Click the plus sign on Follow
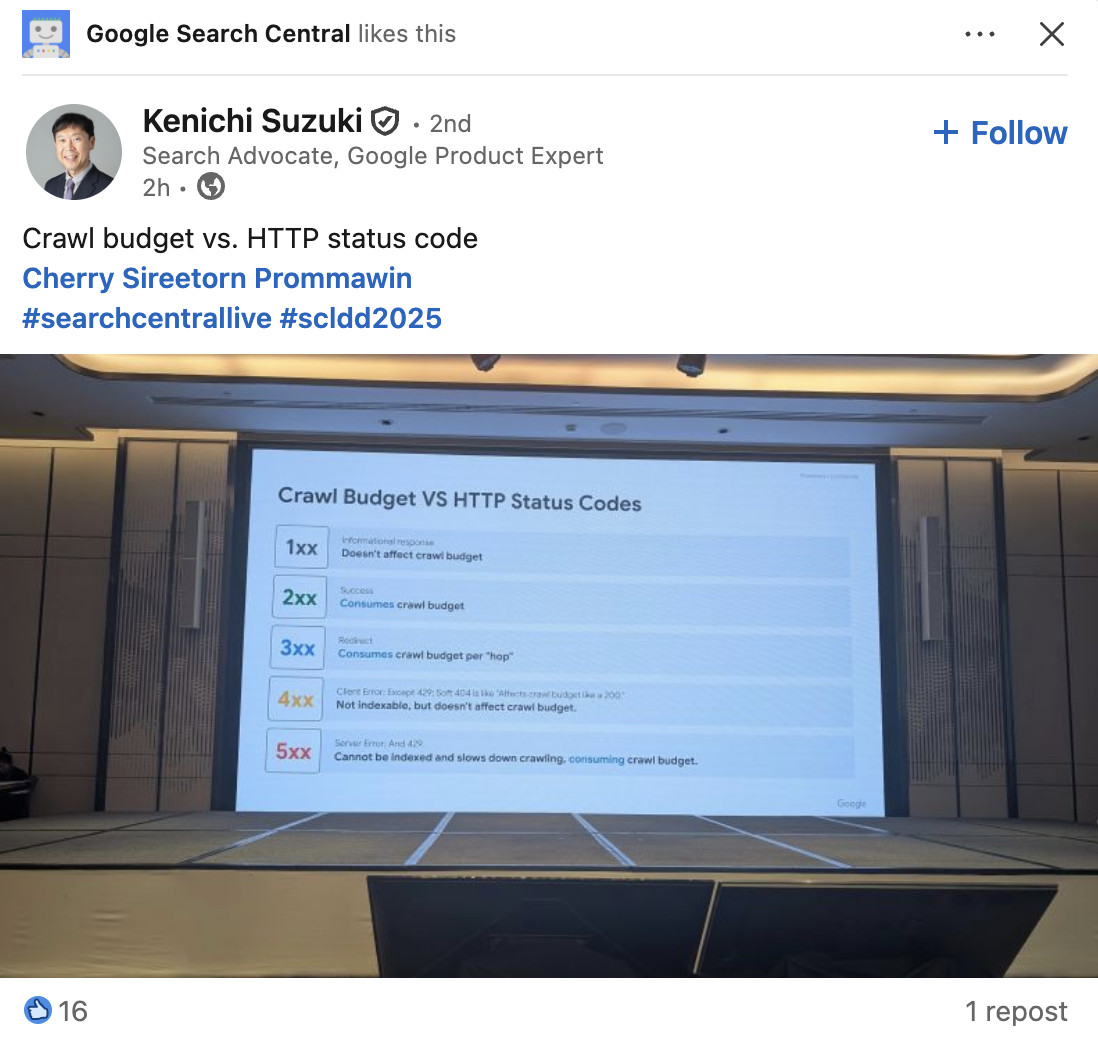 944,131
